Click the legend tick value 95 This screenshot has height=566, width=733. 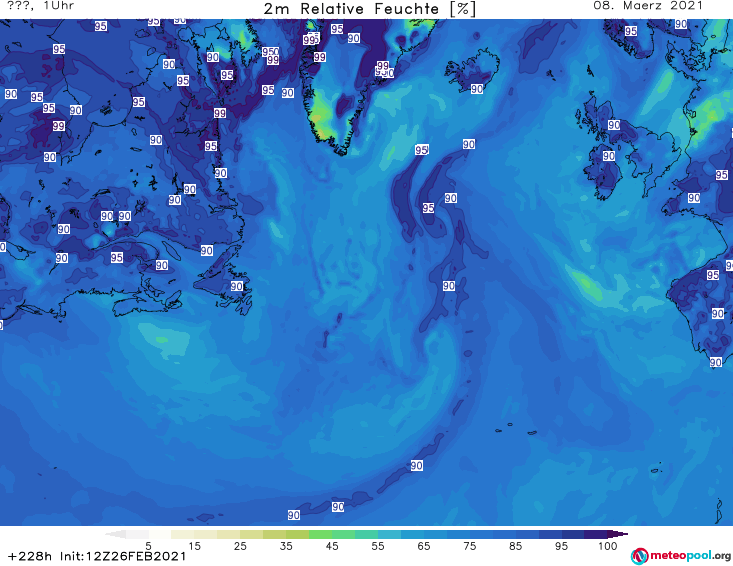(x=561, y=546)
